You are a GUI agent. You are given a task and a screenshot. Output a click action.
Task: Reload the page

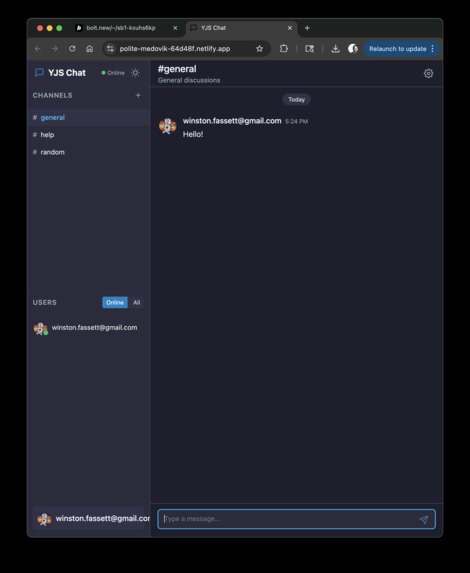point(72,49)
